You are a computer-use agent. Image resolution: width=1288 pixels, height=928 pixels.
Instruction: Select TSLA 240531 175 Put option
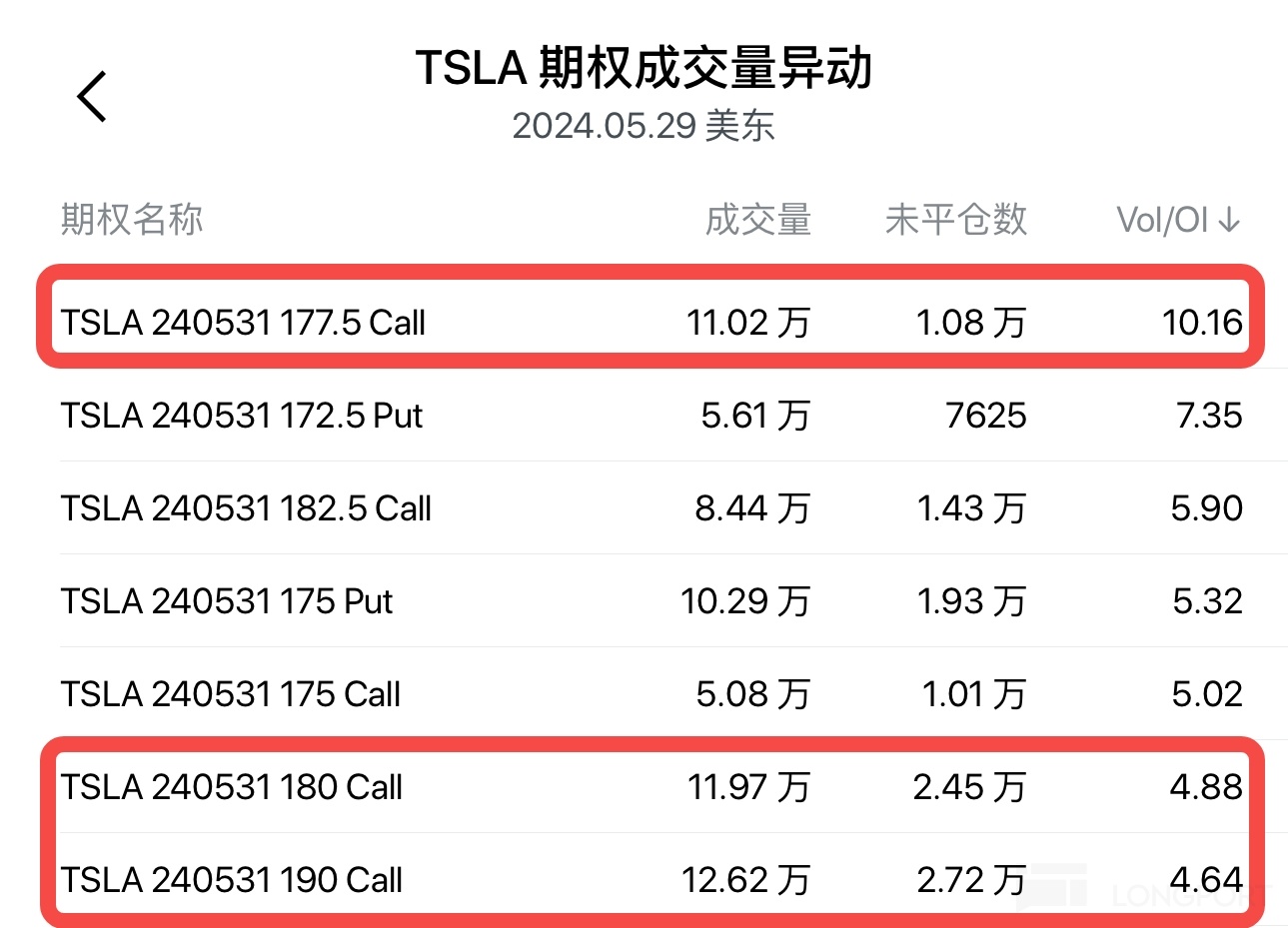coord(227,601)
